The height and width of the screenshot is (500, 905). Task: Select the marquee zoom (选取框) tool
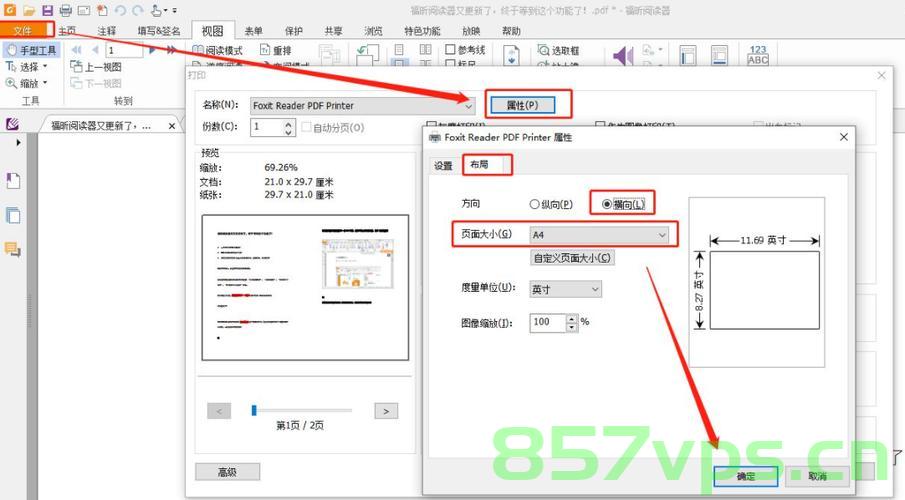558,51
